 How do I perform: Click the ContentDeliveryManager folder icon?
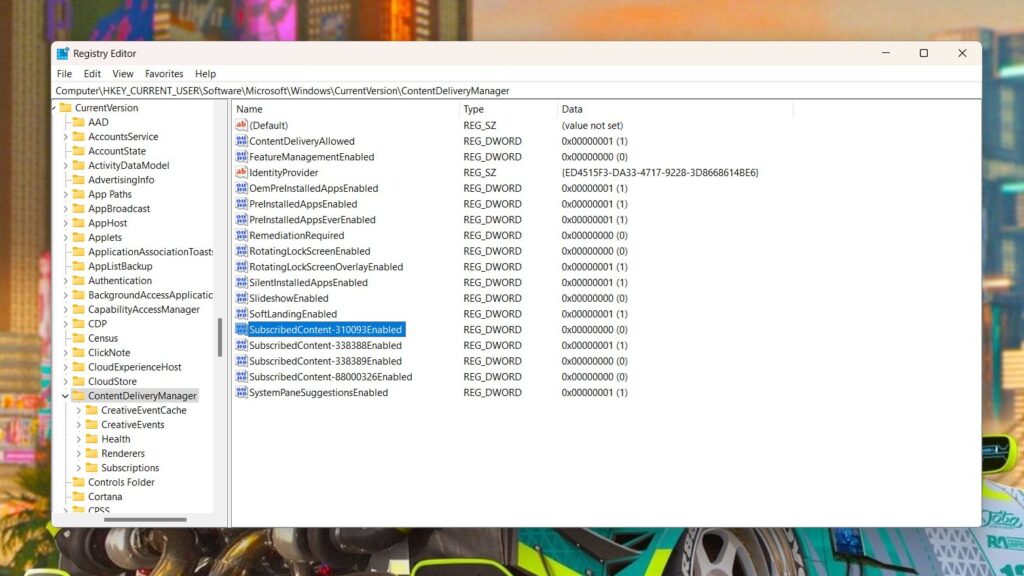(x=78, y=395)
